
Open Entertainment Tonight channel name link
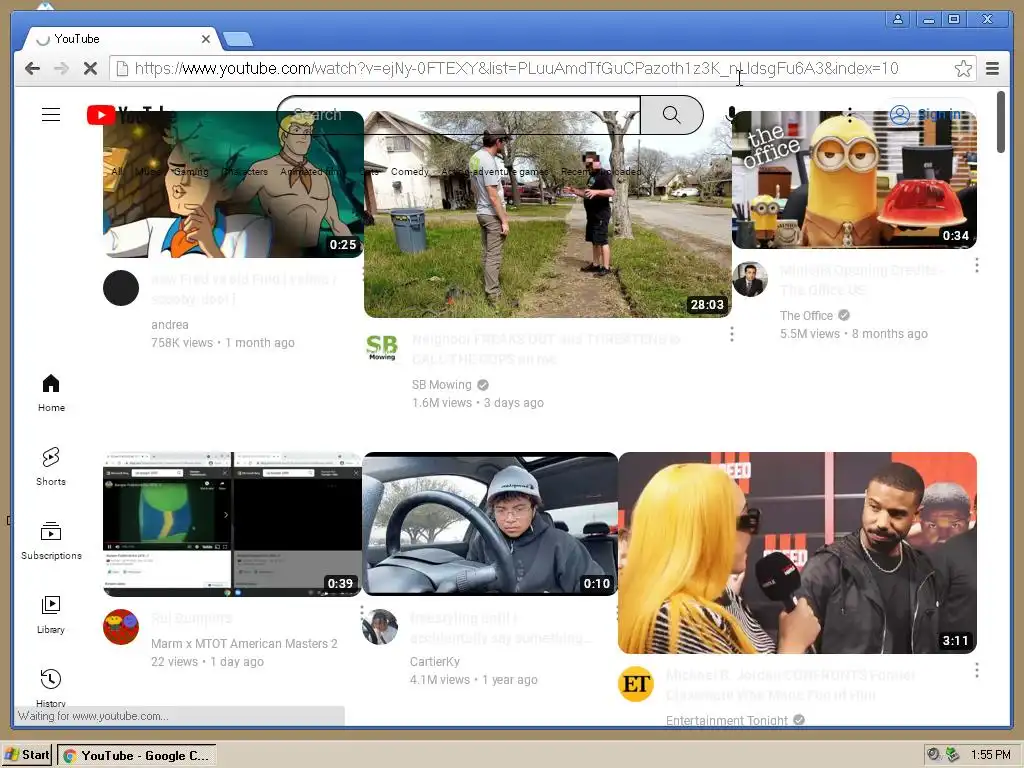[x=726, y=720]
